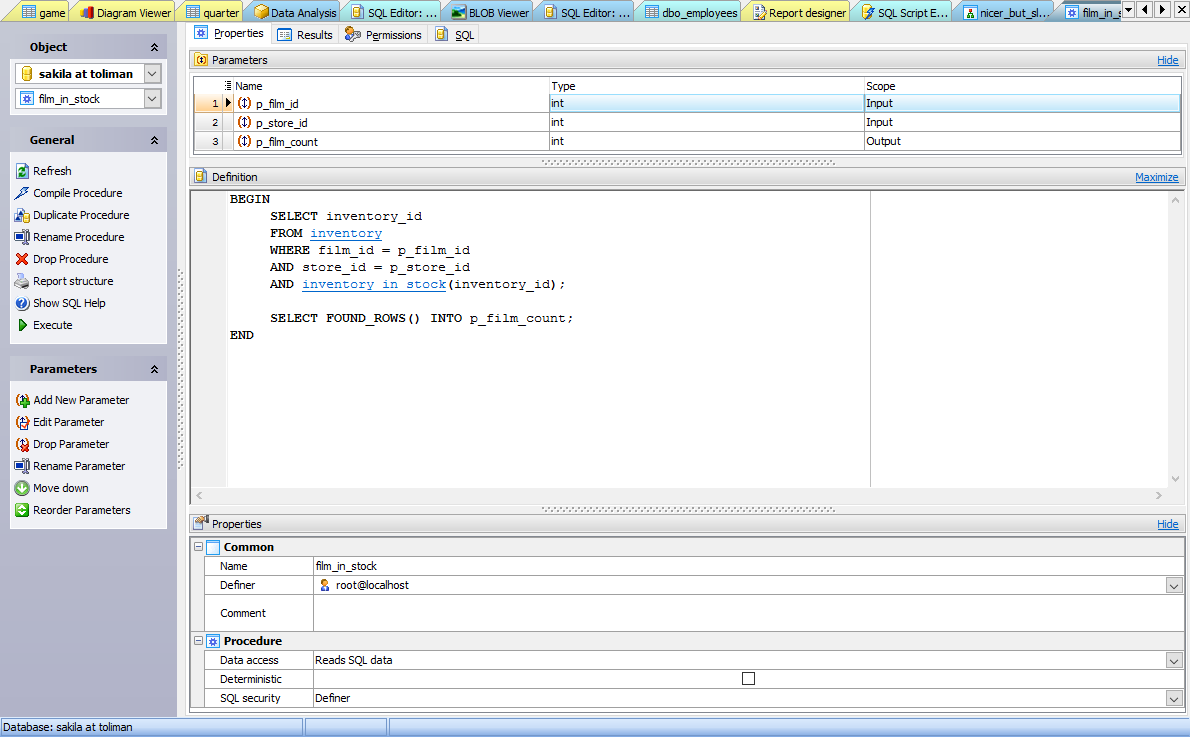Image resolution: width=1190 pixels, height=737 pixels.
Task: Collapse the Common properties group
Action: click(197, 547)
